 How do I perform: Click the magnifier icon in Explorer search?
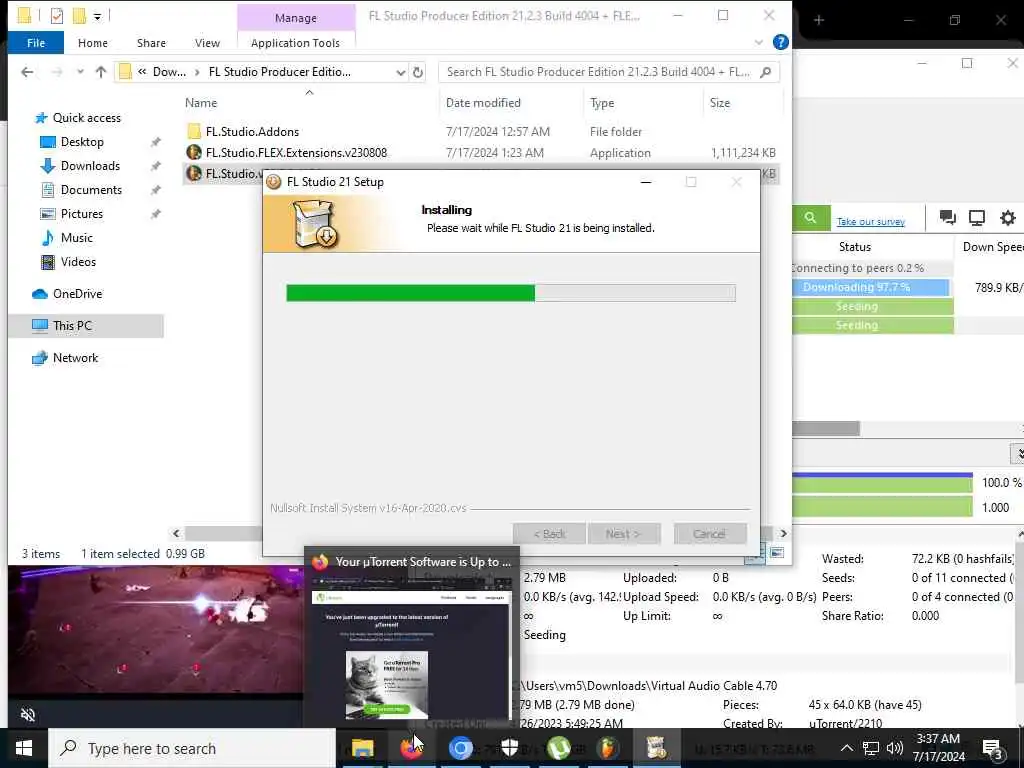tap(766, 72)
